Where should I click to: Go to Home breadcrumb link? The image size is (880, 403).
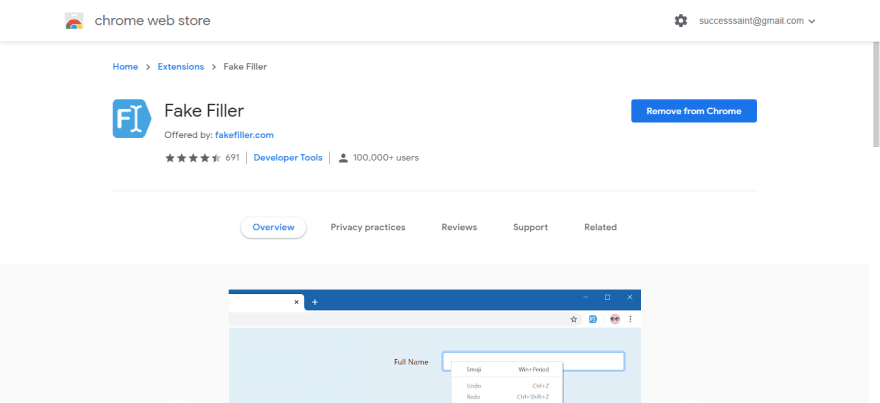[125, 67]
